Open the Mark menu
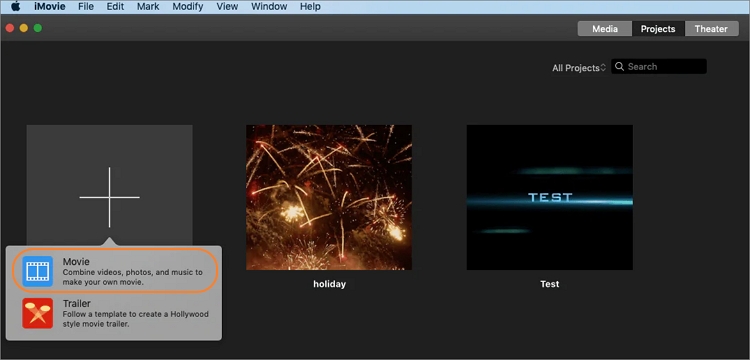The width and height of the screenshot is (750, 360). (148, 7)
